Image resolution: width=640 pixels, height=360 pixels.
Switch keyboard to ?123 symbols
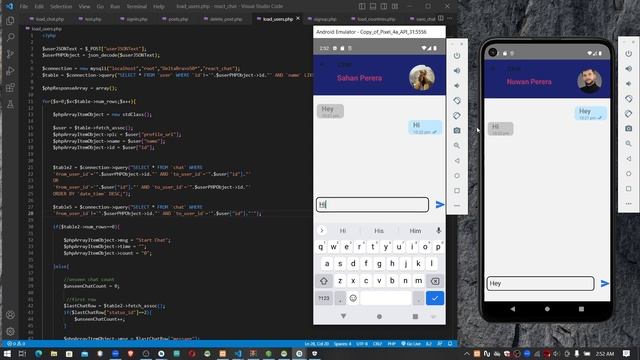[x=324, y=298]
